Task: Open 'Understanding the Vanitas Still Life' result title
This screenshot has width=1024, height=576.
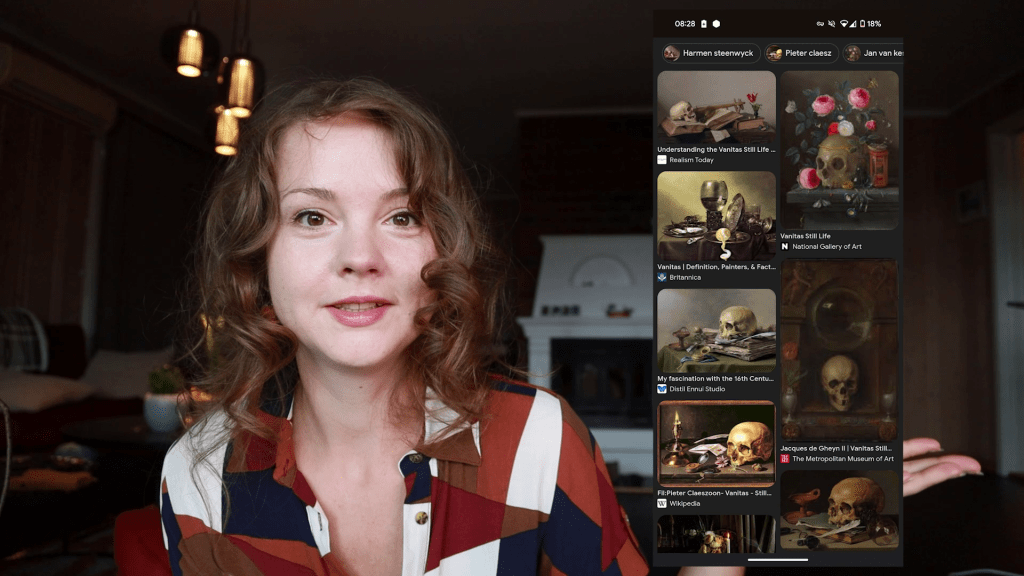Action: click(716, 149)
